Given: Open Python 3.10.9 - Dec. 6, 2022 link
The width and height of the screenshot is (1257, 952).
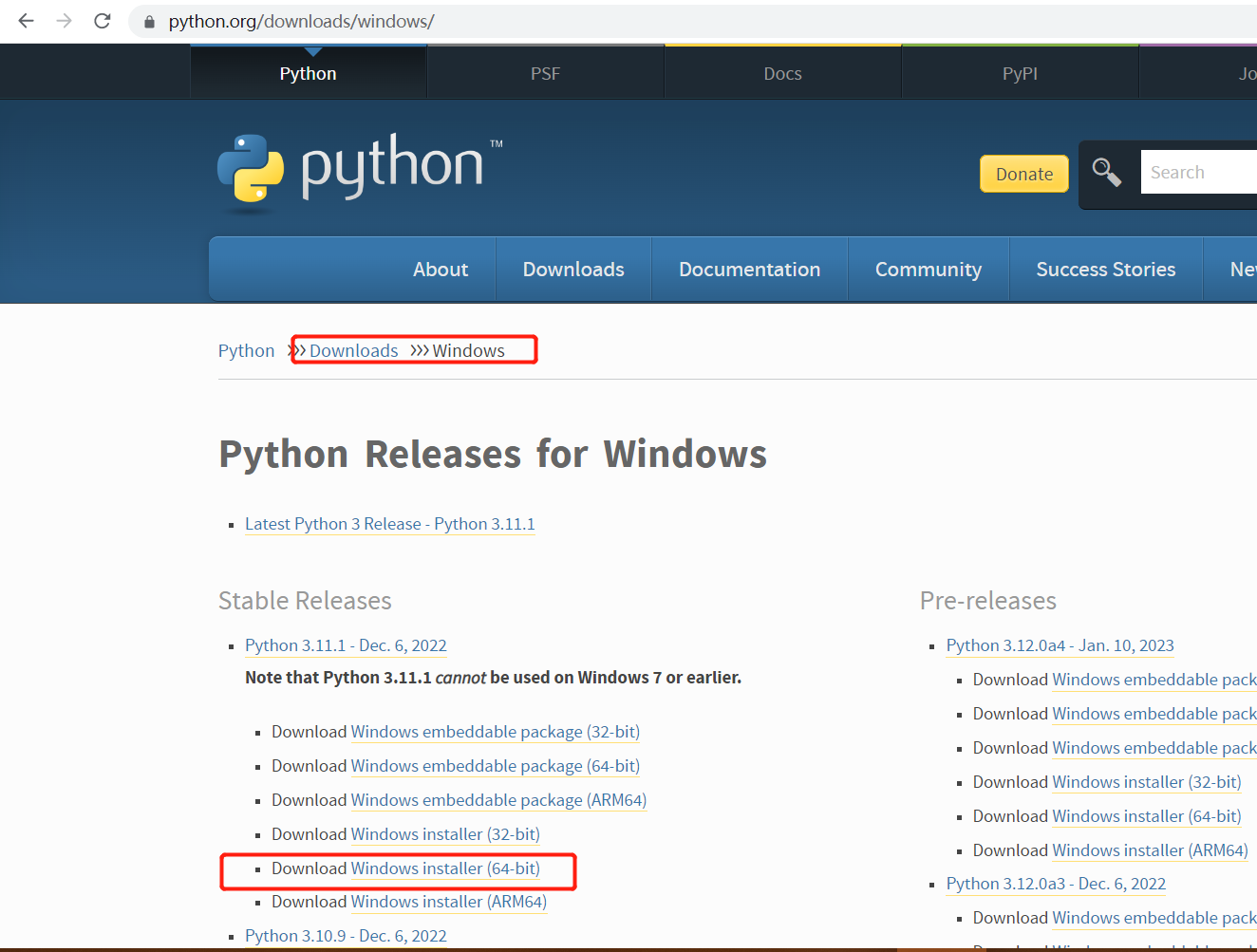Looking at the screenshot, I should [346, 936].
